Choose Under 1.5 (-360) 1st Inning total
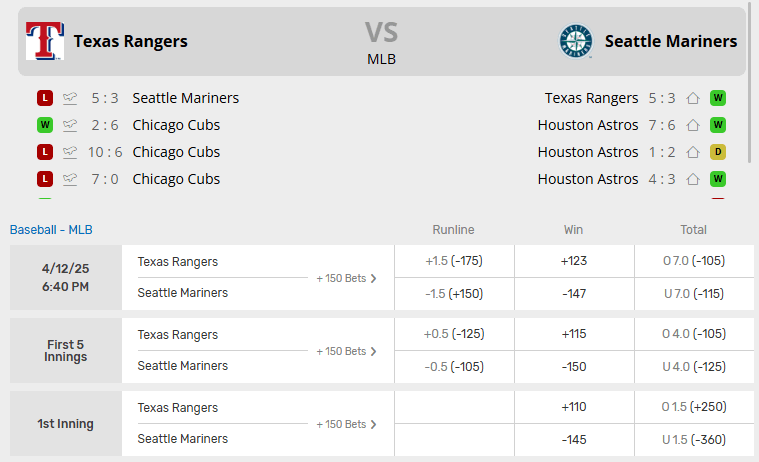This screenshot has width=759, height=462. click(x=694, y=439)
